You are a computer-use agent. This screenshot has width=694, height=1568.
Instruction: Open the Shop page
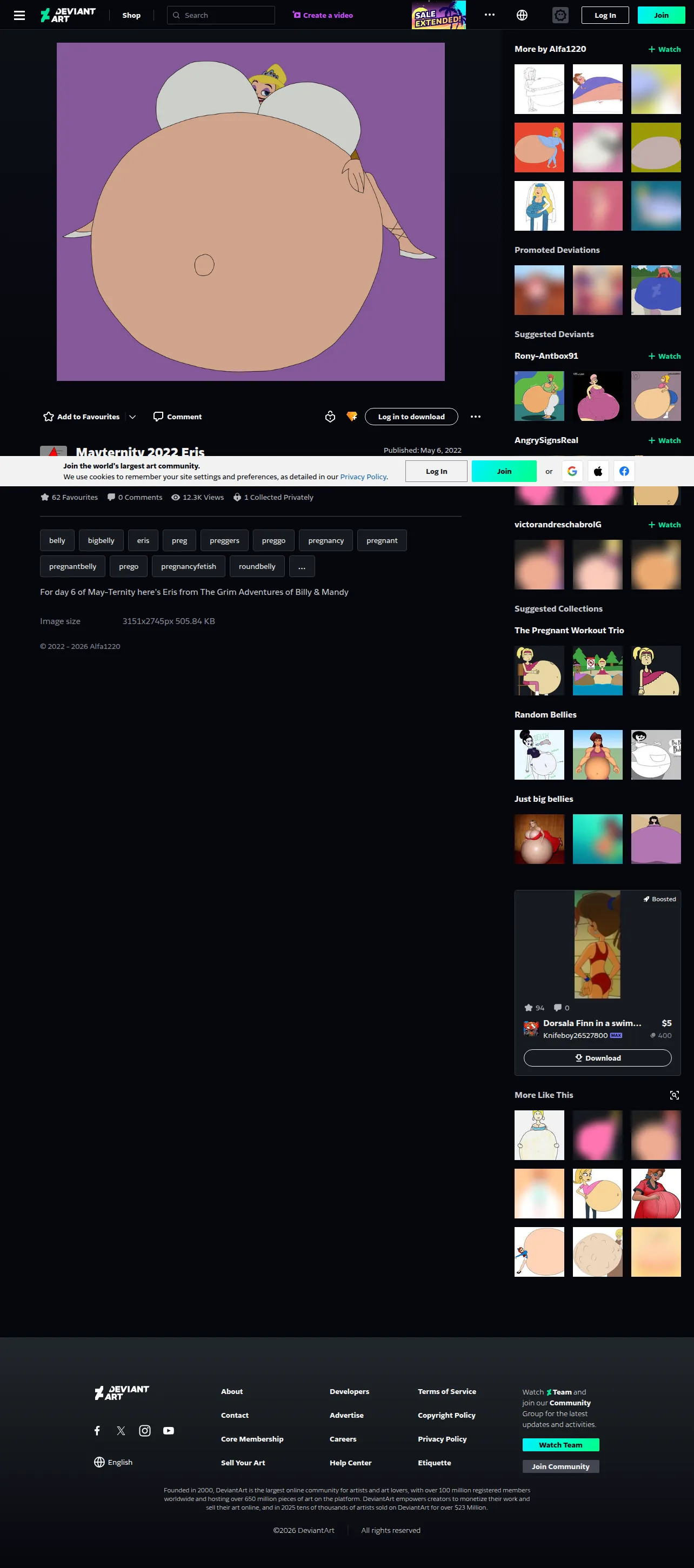pyautogui.click(x=131, y=15)
